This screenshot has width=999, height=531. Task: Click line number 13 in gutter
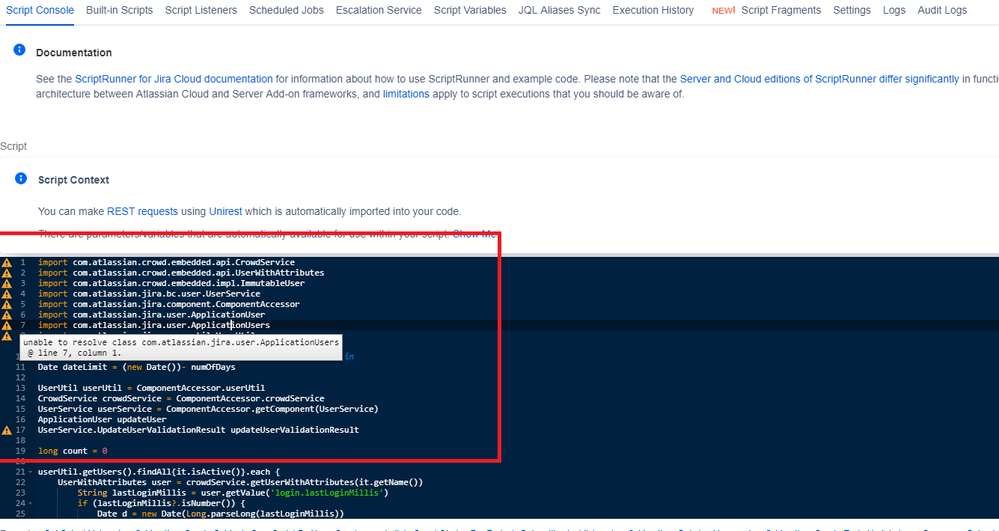point(20,388)
